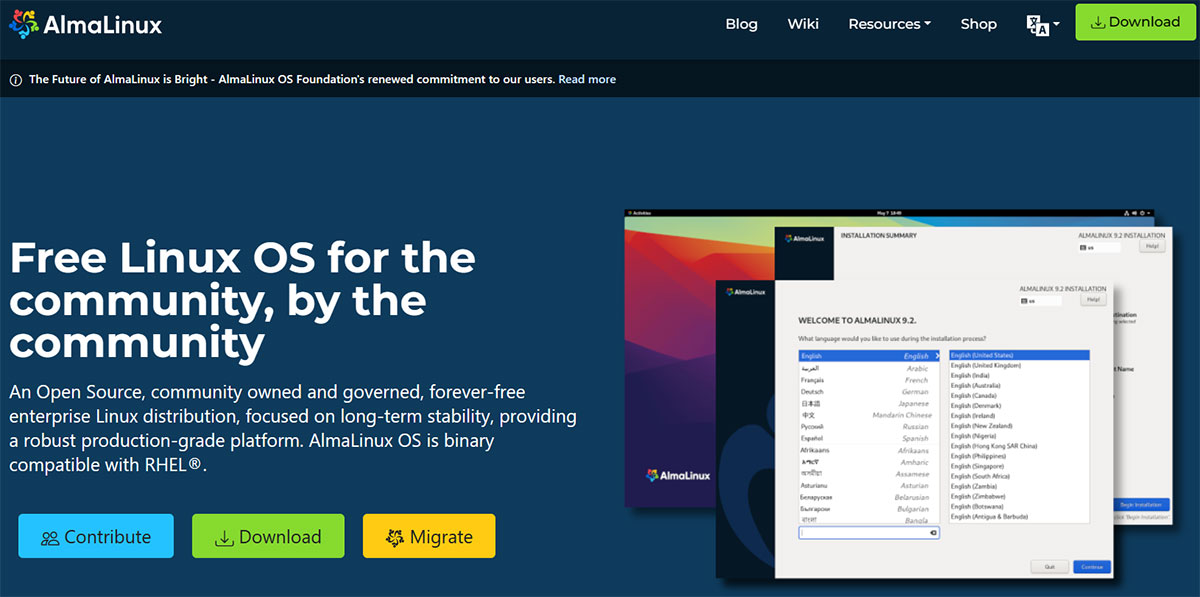Click the language search field in installer
Image resolution: width=1200 pixels, height=597 pixels.
[x=869, y=533]
